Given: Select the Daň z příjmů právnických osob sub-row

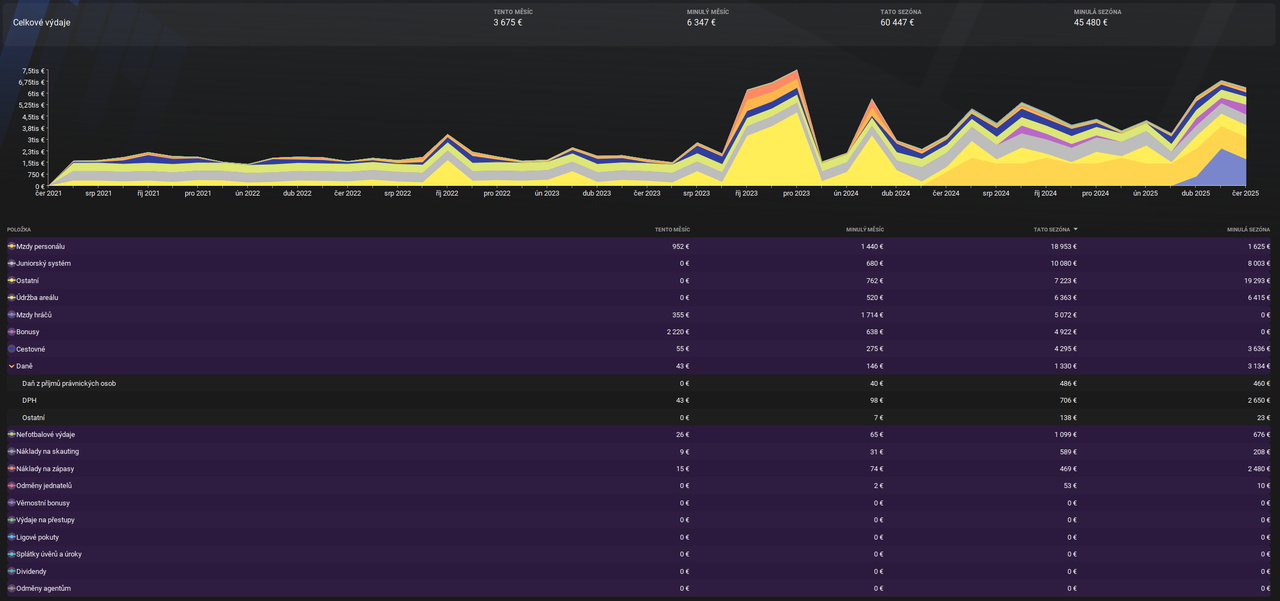Looking at the screenshot, I should pos(68,383).
